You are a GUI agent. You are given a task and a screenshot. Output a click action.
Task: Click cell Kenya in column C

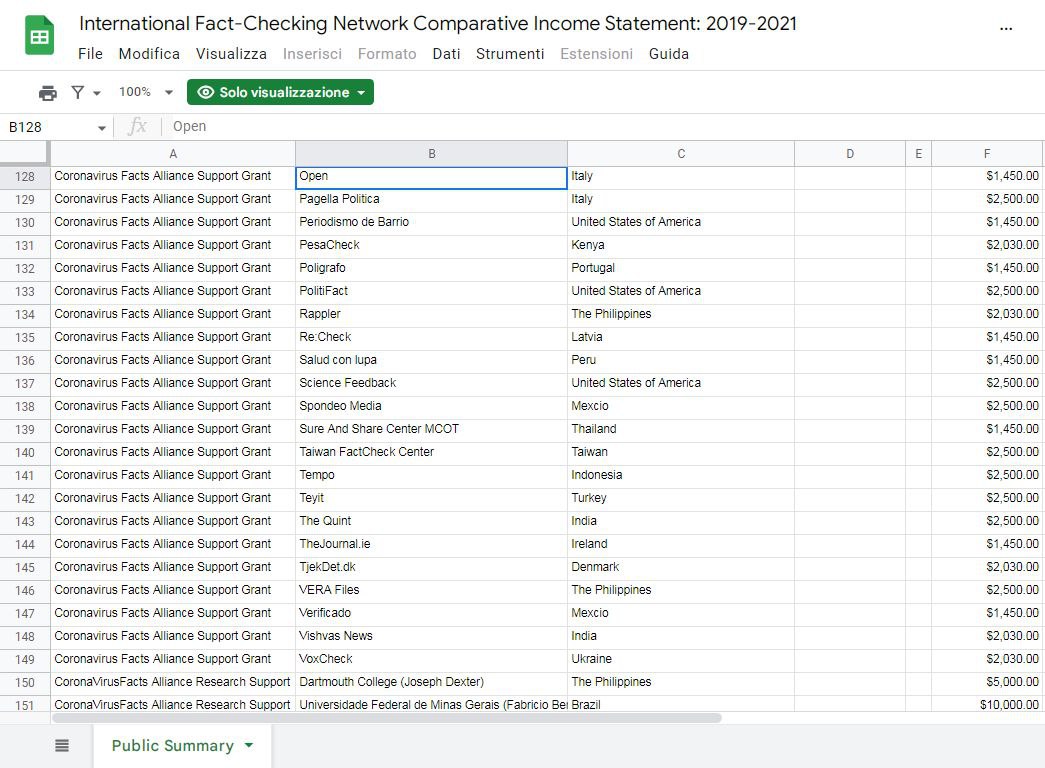(680, 245)
